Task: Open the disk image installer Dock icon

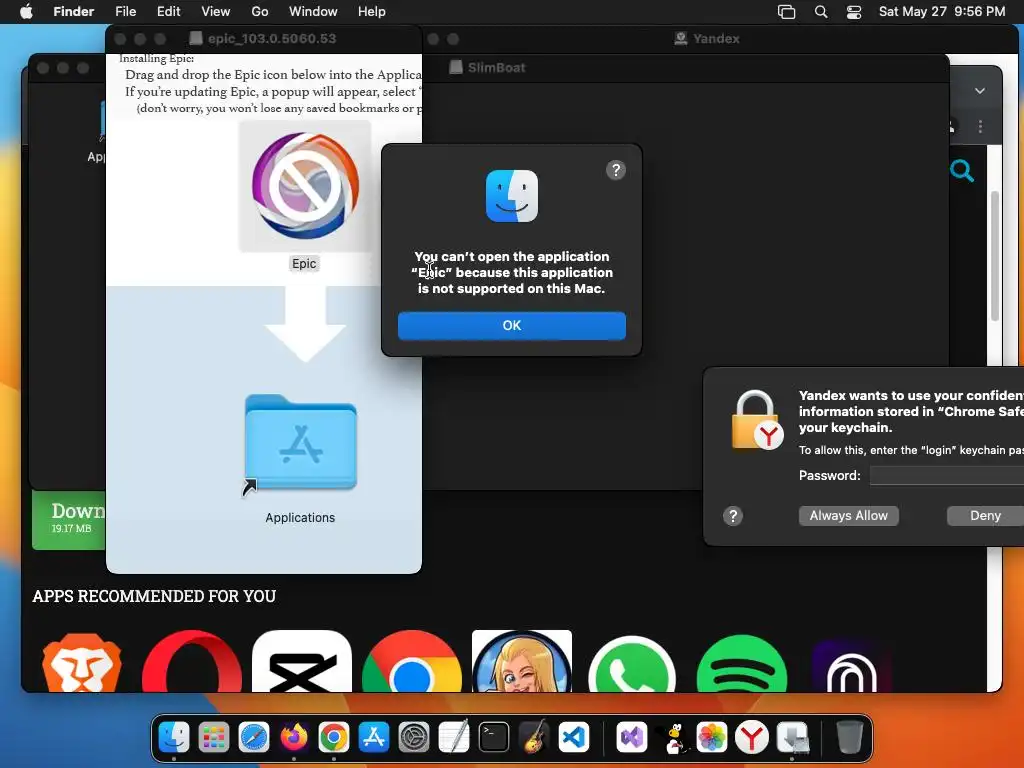Action: (x=792, y=737)
